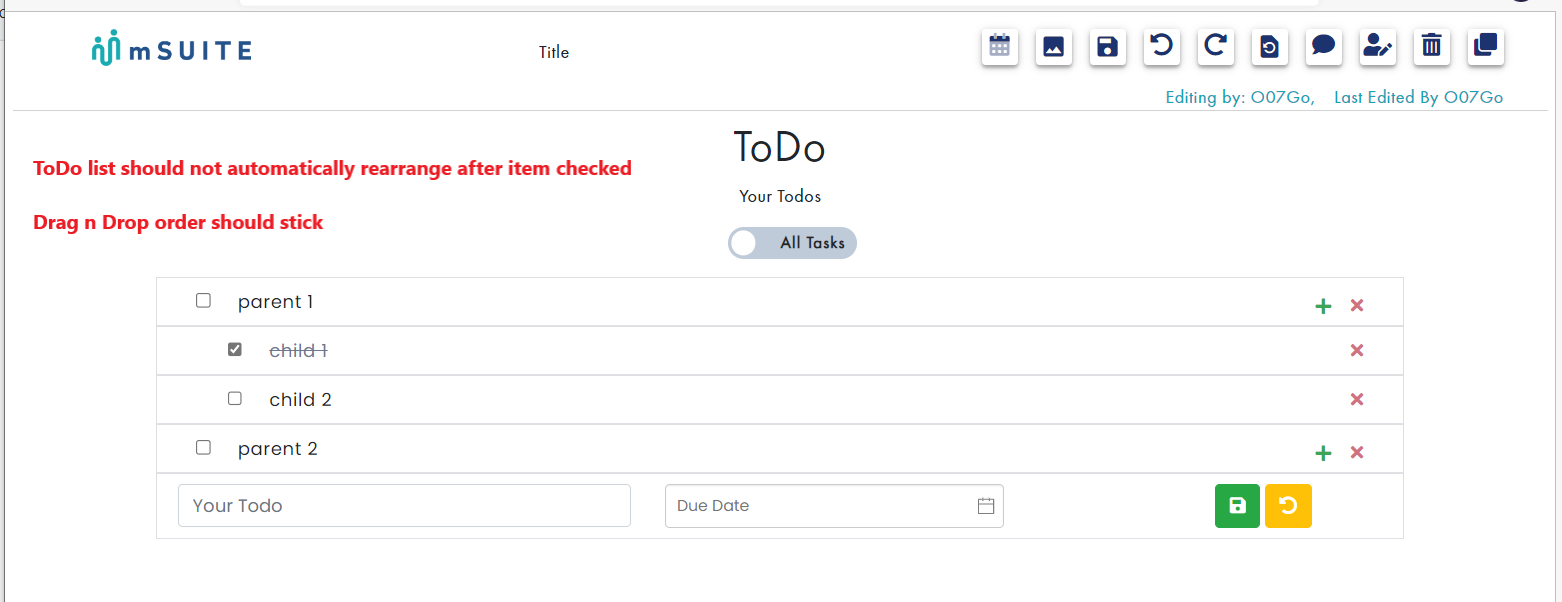Redo the last change
Screen dimensions: 1562x602
click(x=1215, y=46)
